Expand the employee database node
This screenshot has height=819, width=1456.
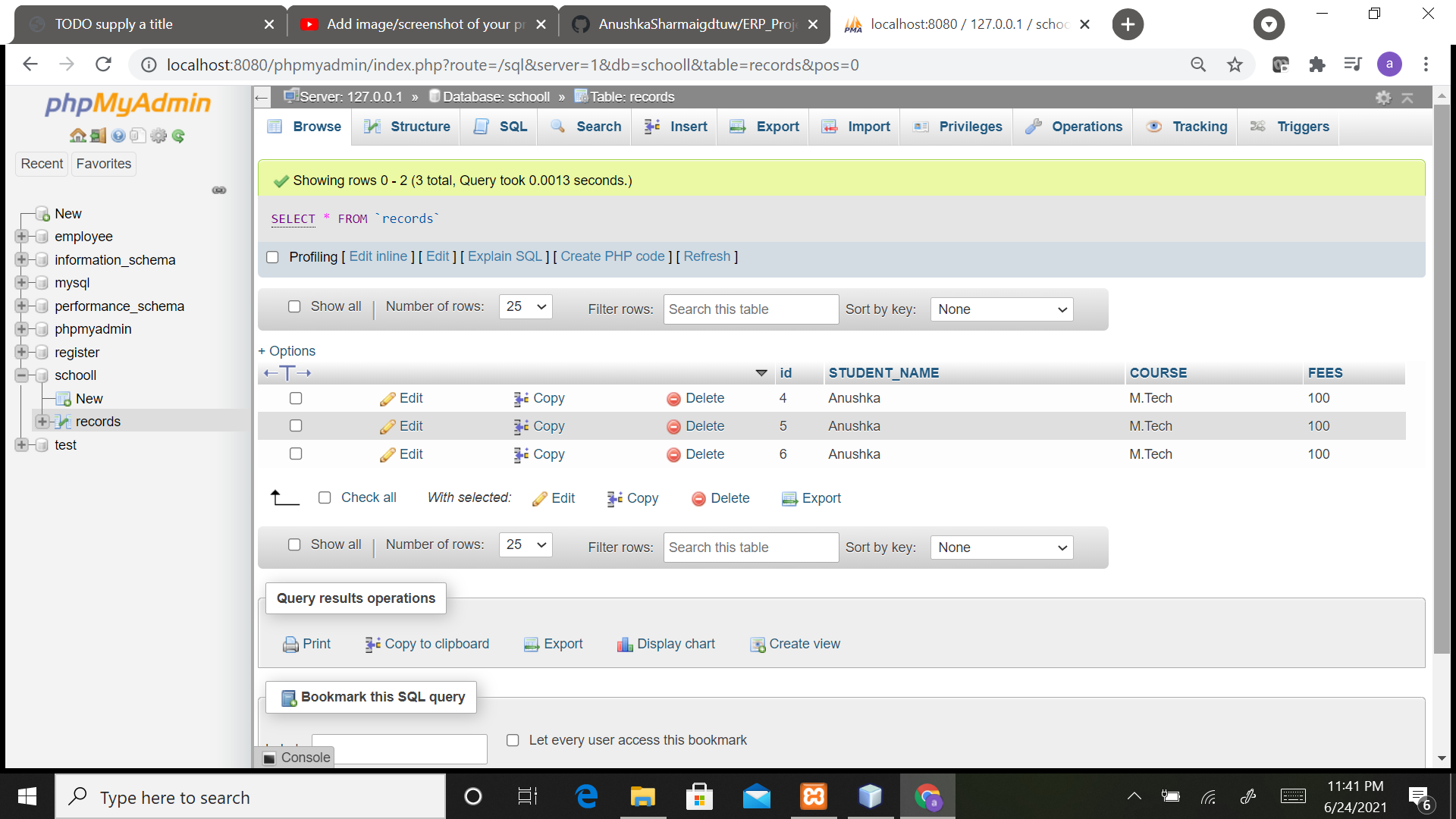[21, 237]
